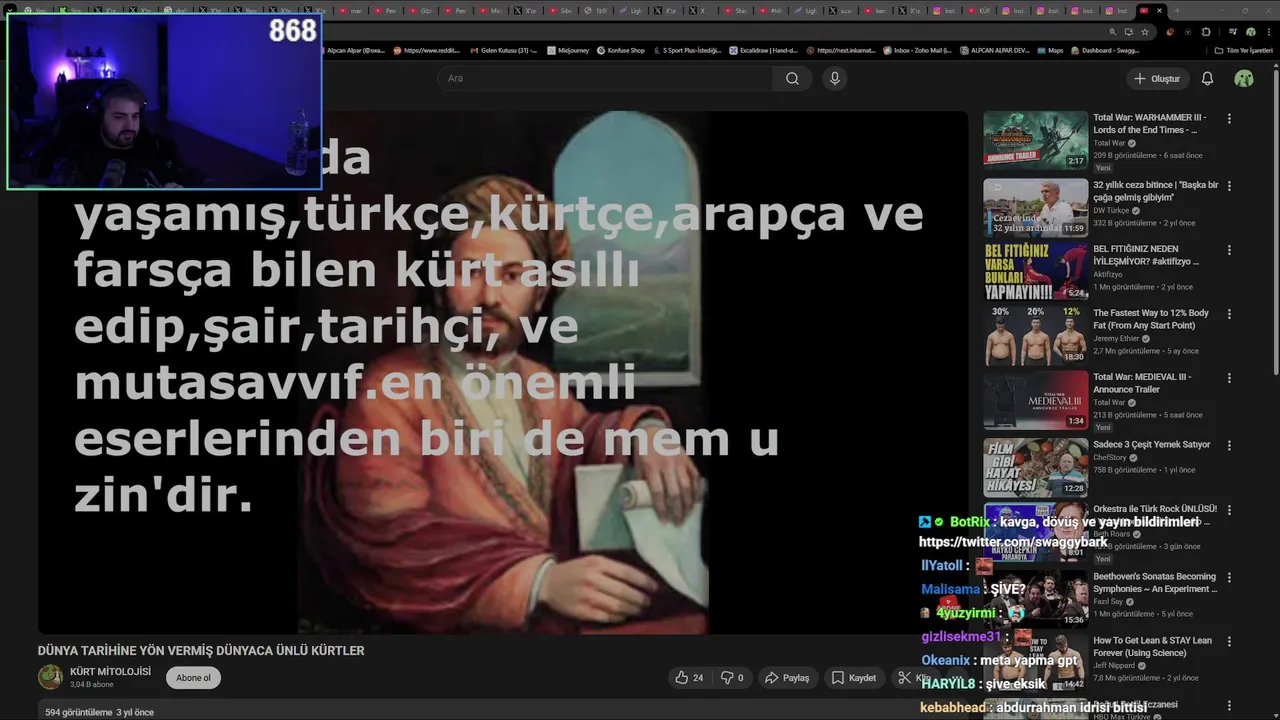Open the browser three-dot menu

(1268, 31)
